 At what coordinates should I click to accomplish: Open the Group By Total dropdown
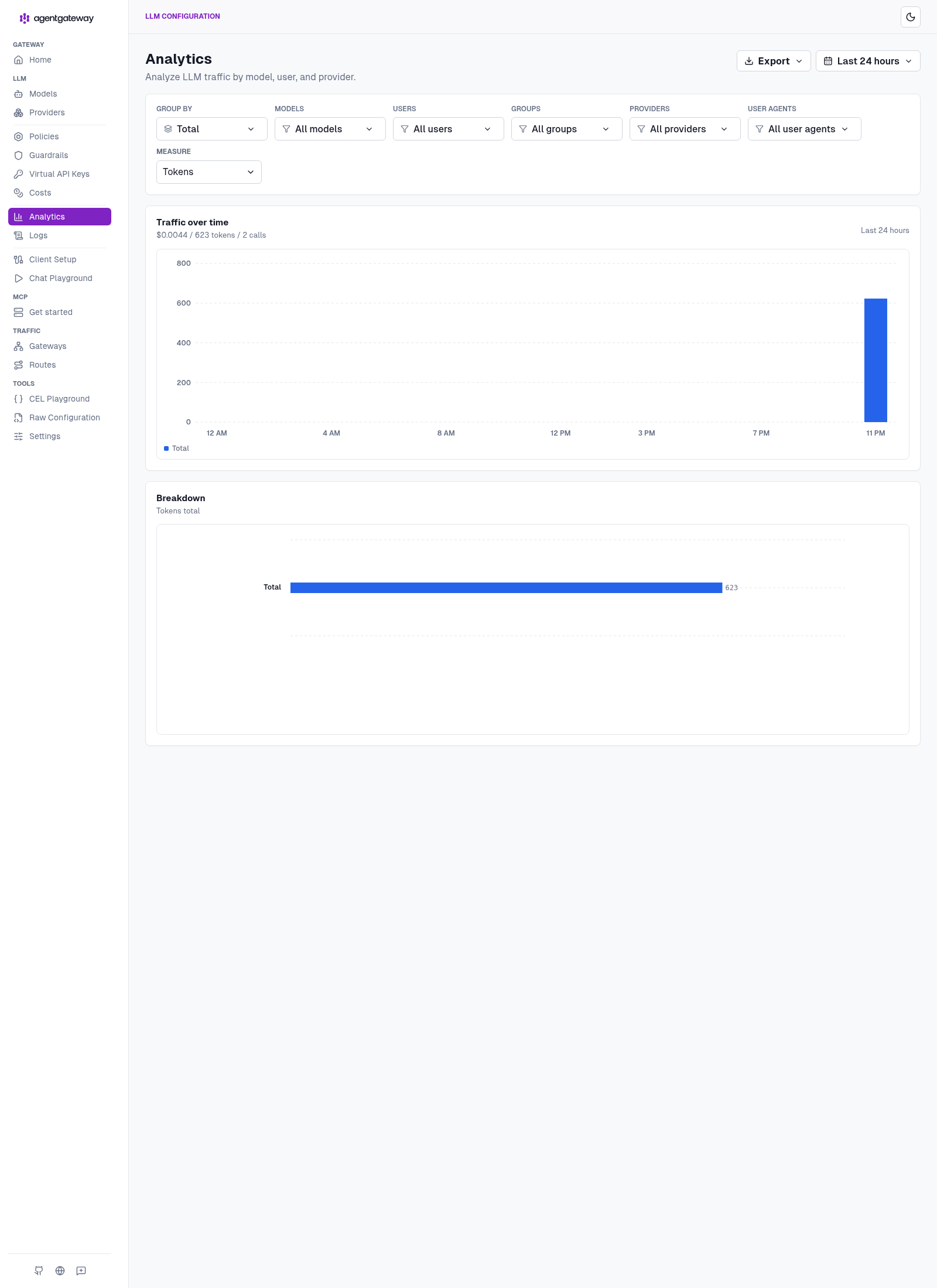pos(212,129)
